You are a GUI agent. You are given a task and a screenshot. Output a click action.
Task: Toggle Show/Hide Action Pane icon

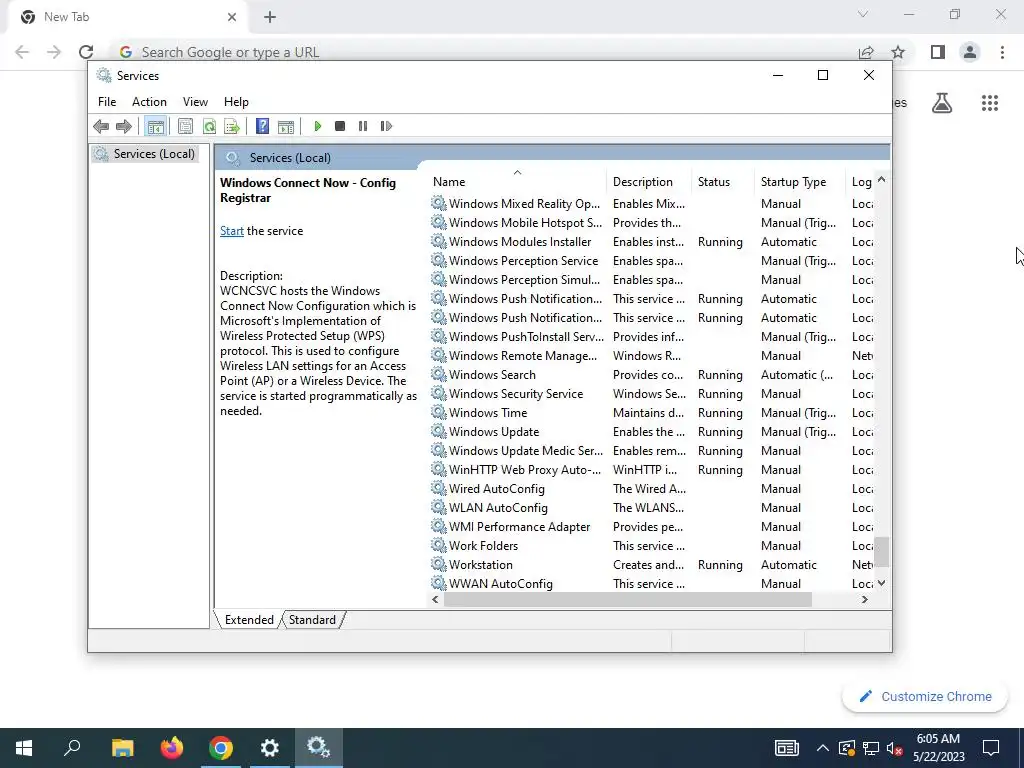(x=286, y=126)
